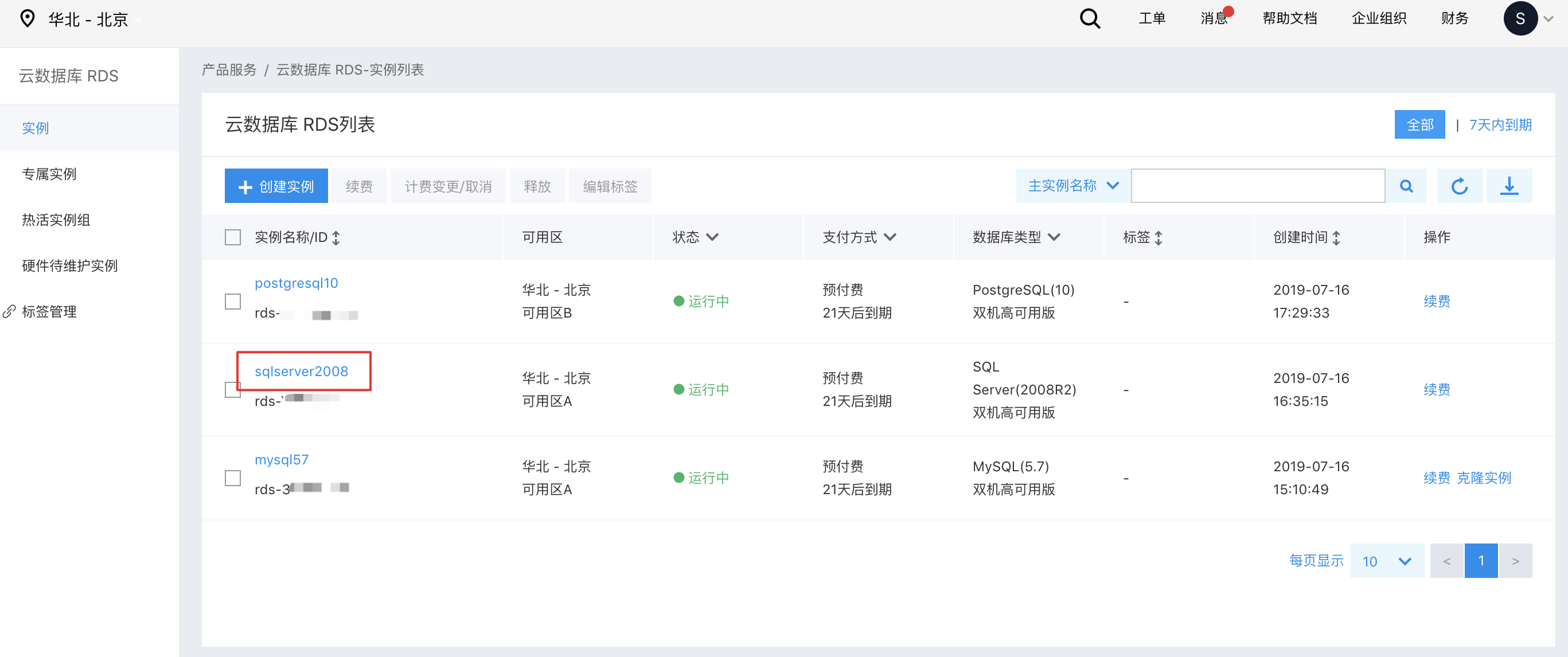Open the postgresql10 instance link
The image size is (1568, 657).
[297, 283]
